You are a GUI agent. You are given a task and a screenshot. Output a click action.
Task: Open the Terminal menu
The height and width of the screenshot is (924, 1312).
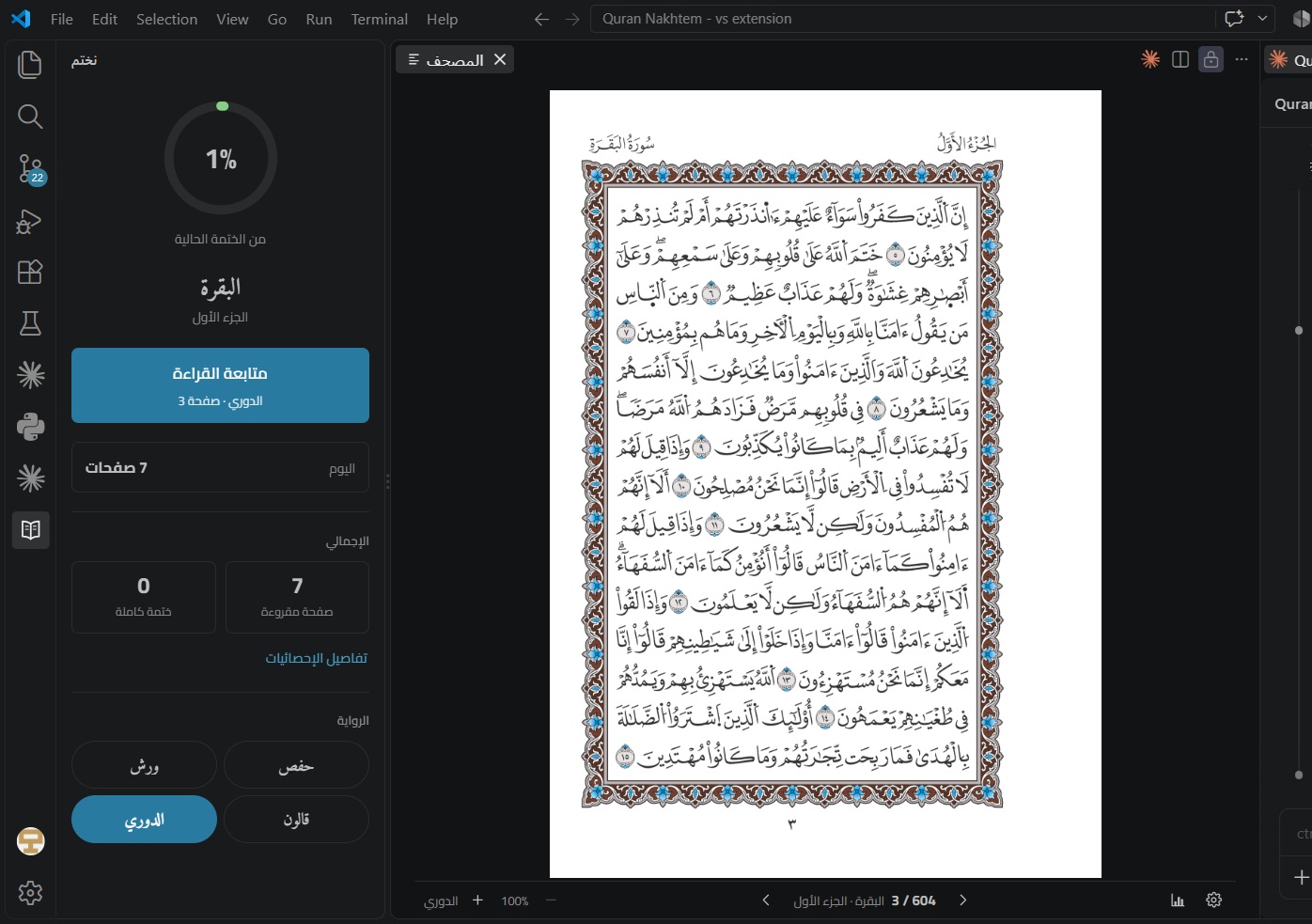pos(380,19)
